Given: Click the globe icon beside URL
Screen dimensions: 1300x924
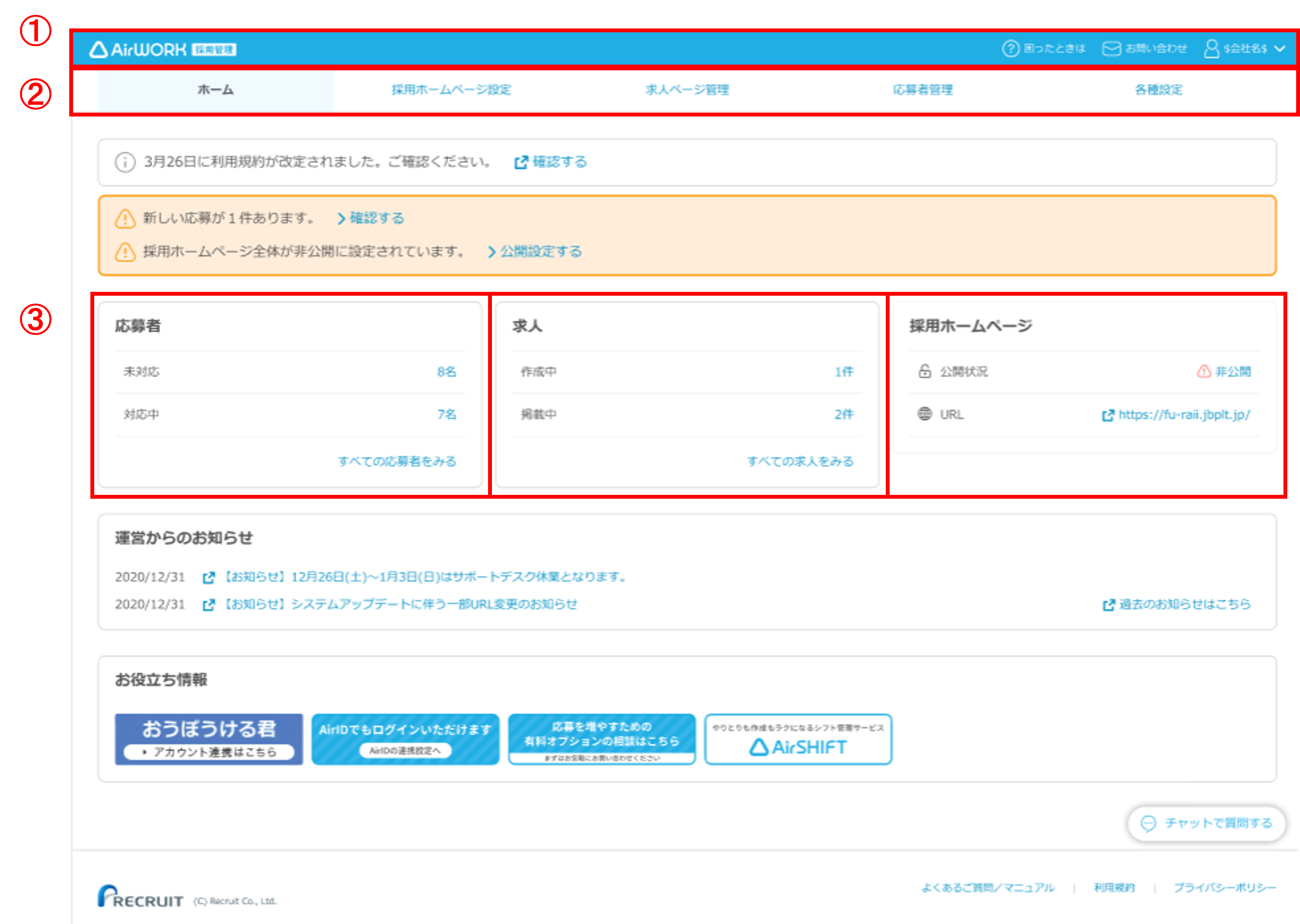Looking at the screenshot, I should (925, 414).
